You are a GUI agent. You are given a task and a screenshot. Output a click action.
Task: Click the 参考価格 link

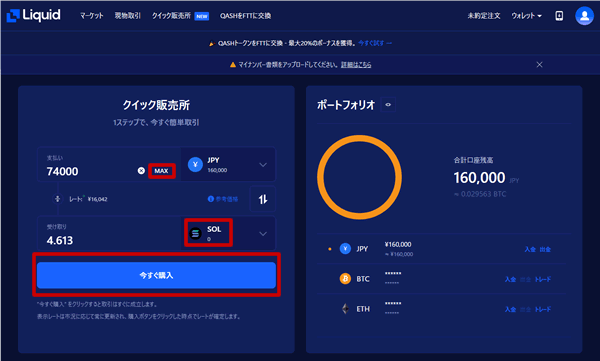pos(227,199)
